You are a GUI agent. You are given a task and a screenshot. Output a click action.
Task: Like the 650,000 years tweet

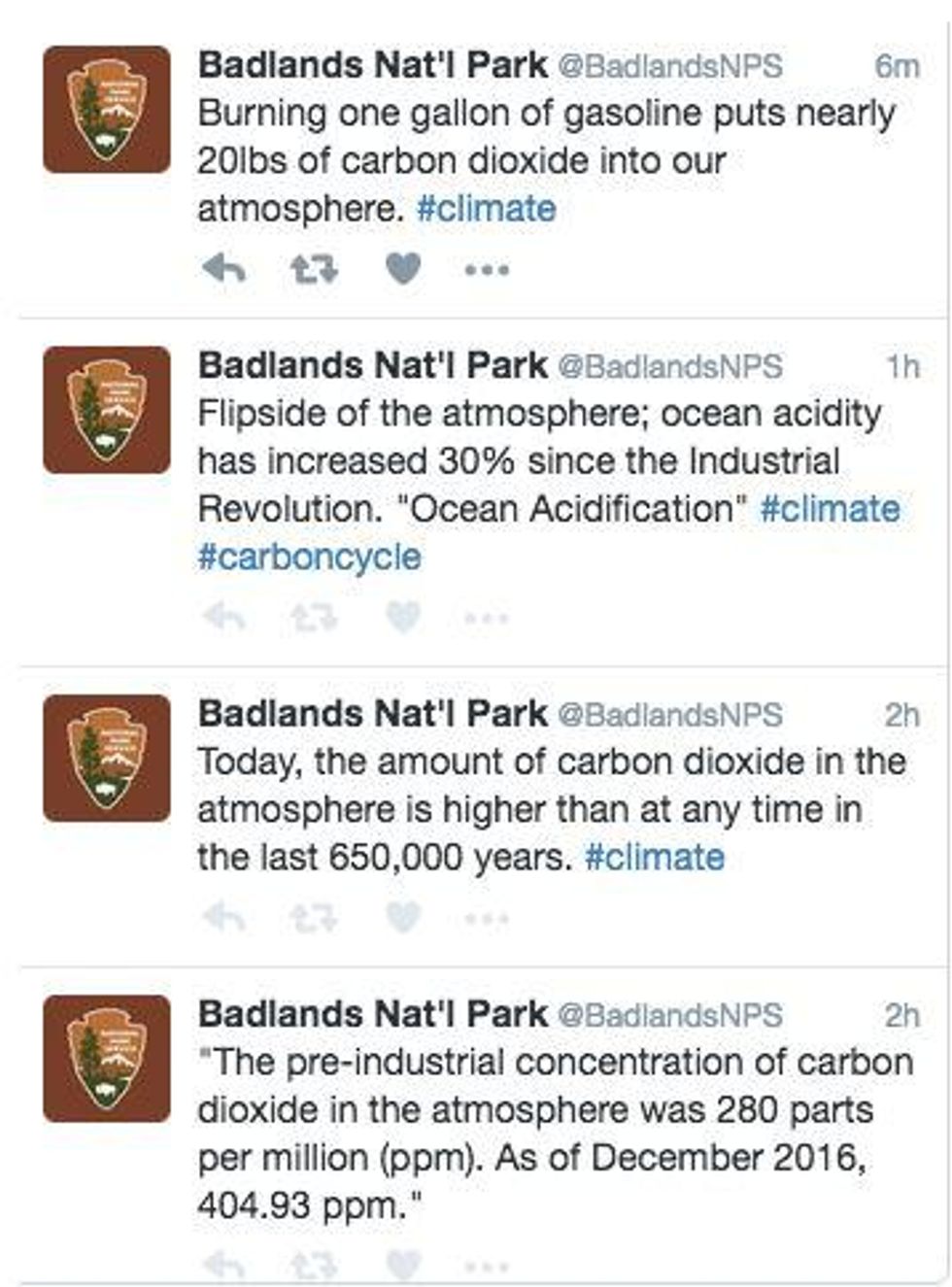(403, 916)
